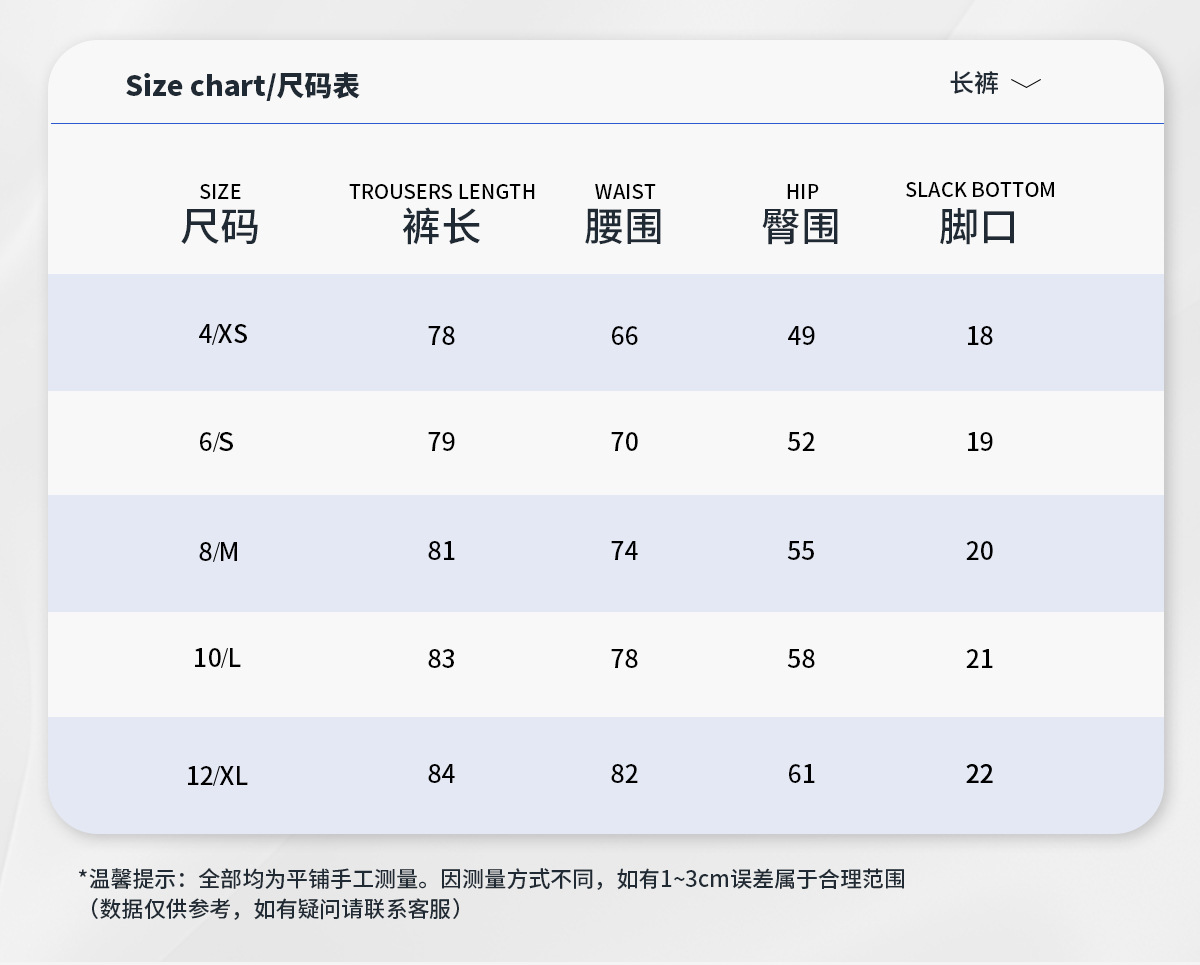Viewport: 1200px width, 965px height.
Task: Select the 12/XL size row label
Action: point(217,775)
